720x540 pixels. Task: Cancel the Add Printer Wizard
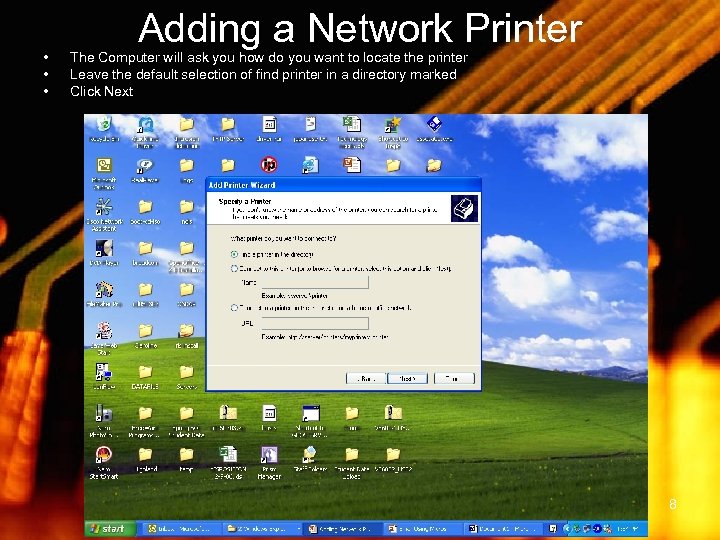(454, 378)
